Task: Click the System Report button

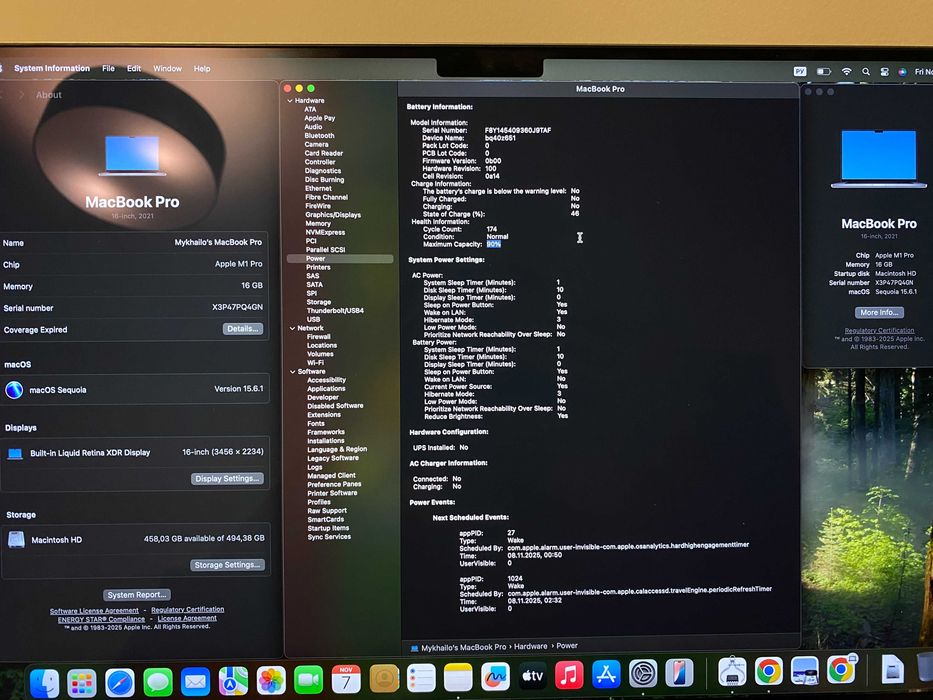Action: coord(137,595)
